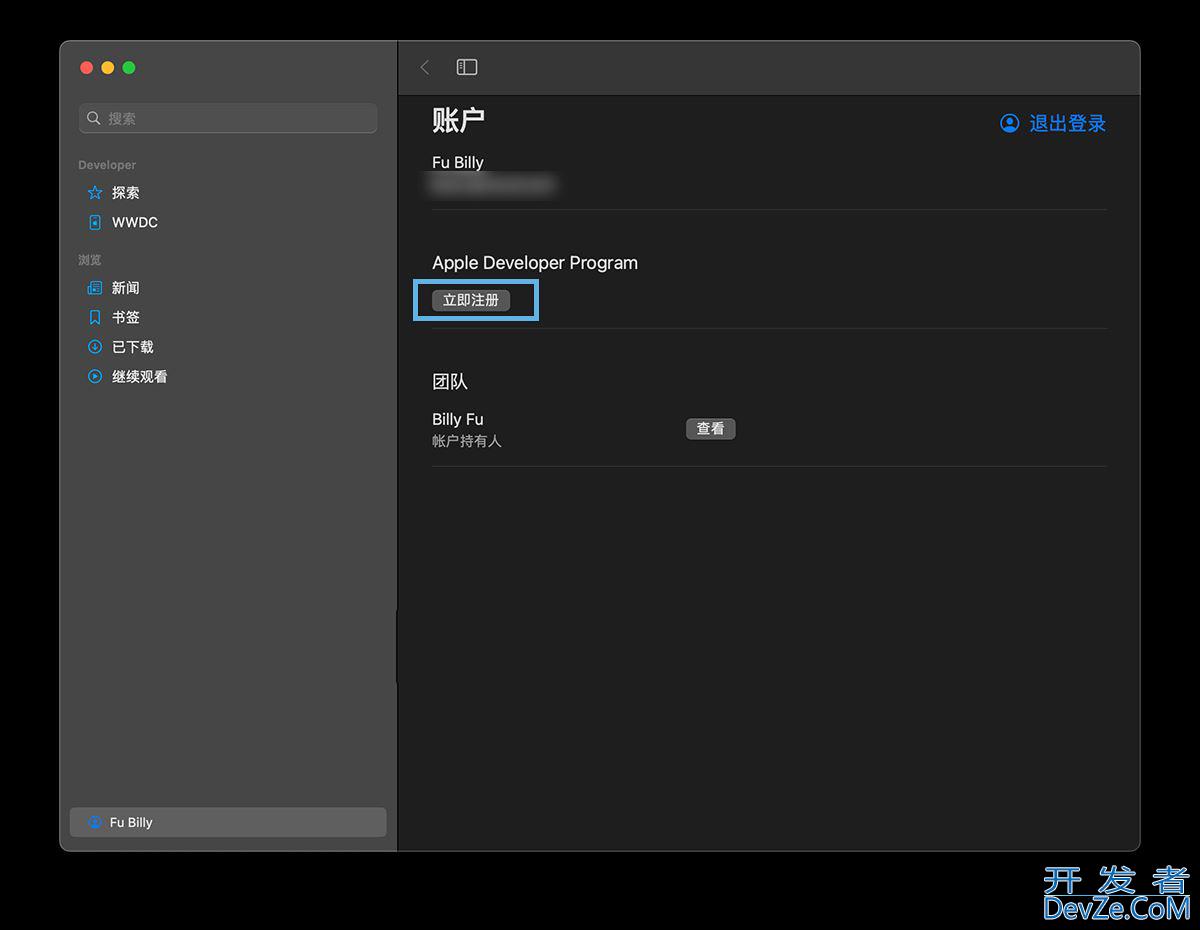This screenshot has height=930, width=1200.
Task: Click the Apple Developer Program heading
Action: click(x=535, y=263)
